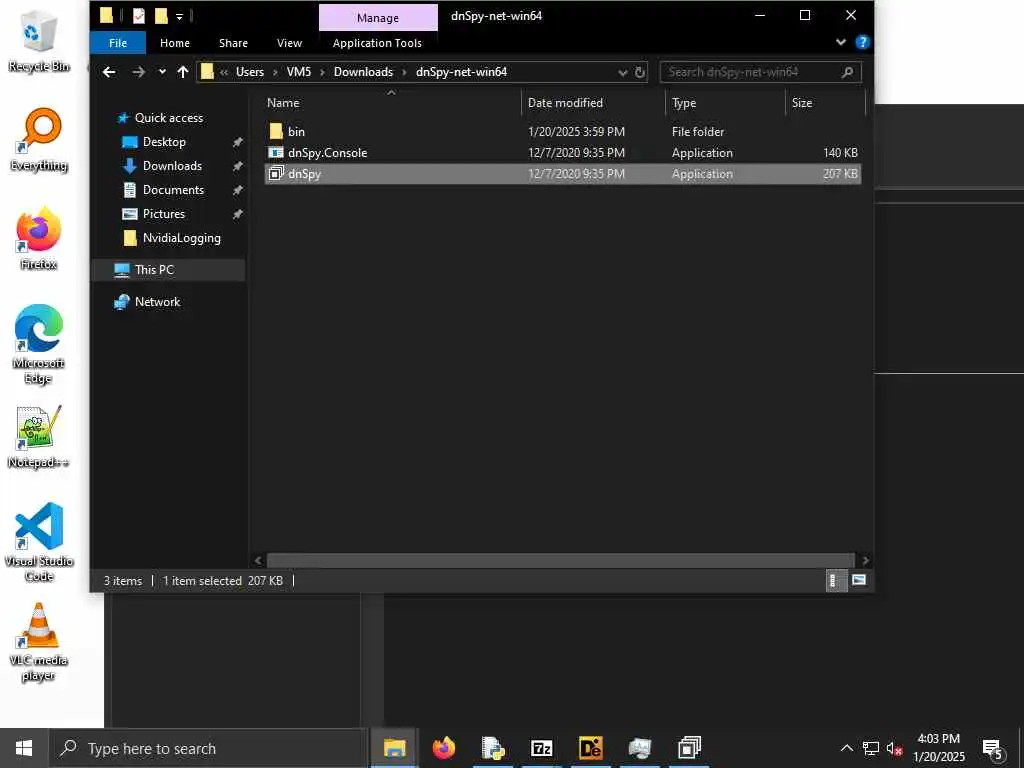Expand path after Users breadcrumb

pyautogui.click(x=276, y=72)
